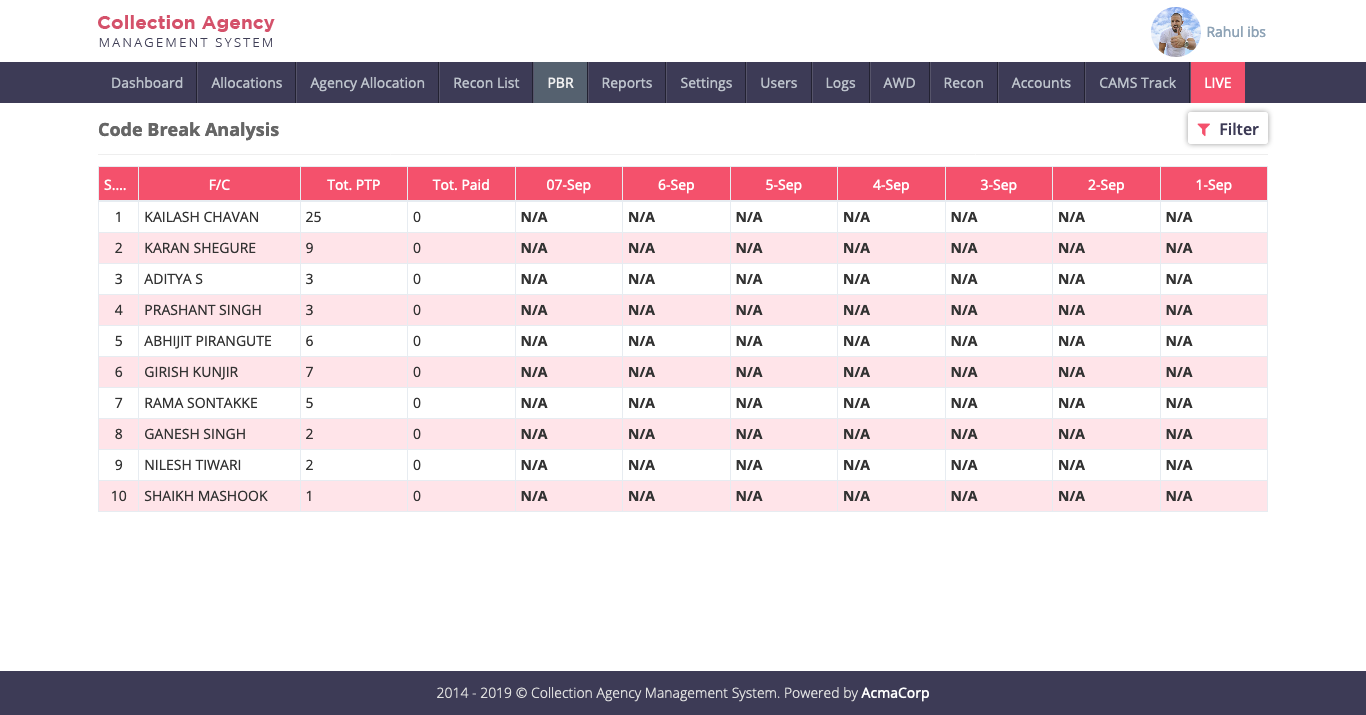The height and width of the screenshot is (715, 1366).
Task: Click the F/C column header
Action: point(219,185)
